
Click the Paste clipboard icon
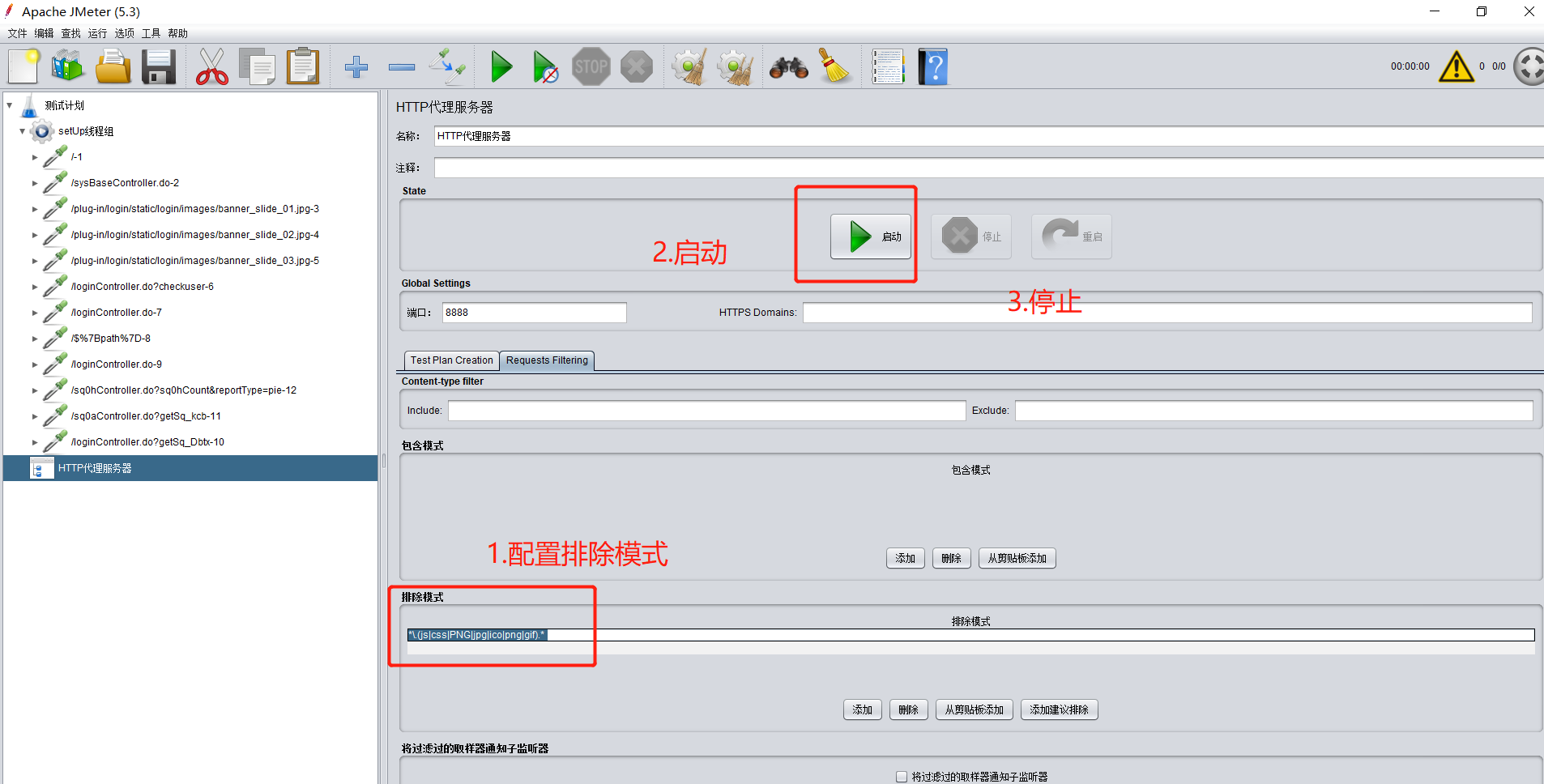[303, 66]
